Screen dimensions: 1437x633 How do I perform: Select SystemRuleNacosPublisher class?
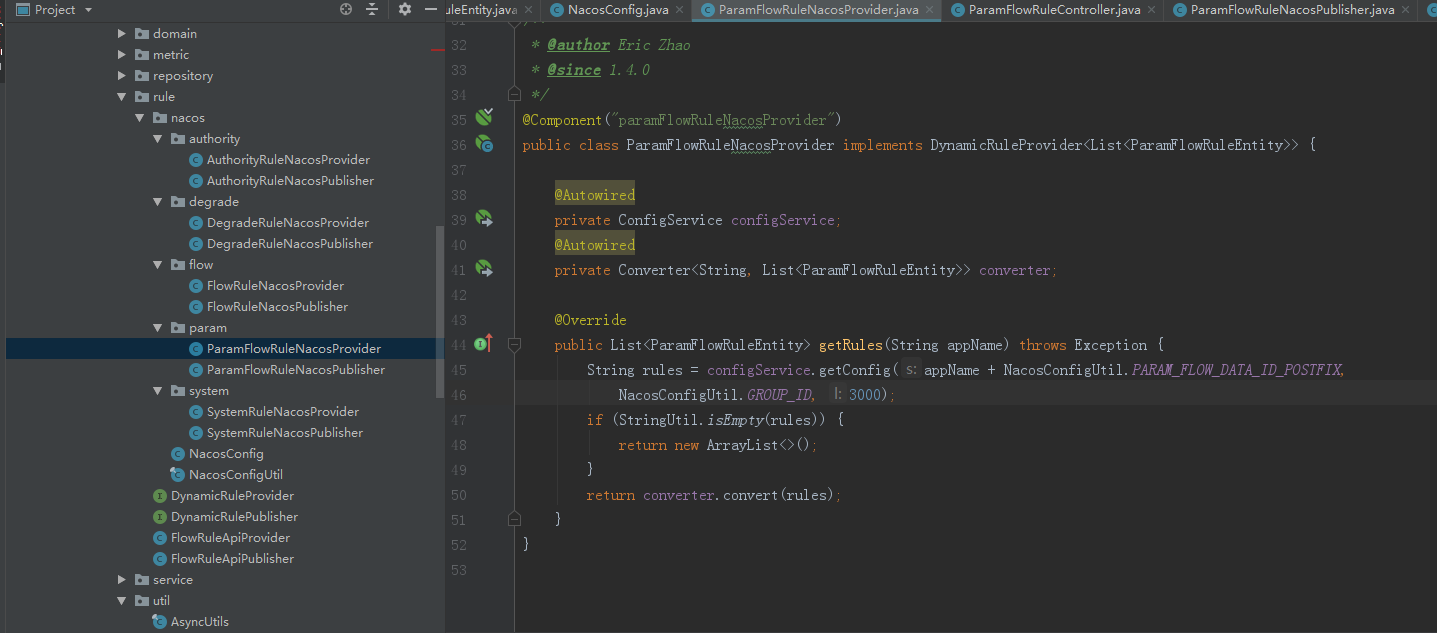285,433
